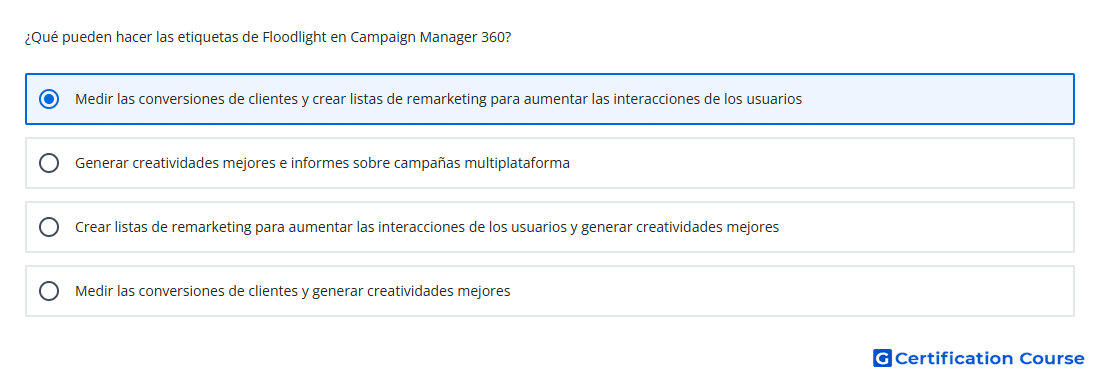Click the words 'Crear listas de remarketing' in third option
This screenshot has width=1100, height=377.
[x=163, y=227]
